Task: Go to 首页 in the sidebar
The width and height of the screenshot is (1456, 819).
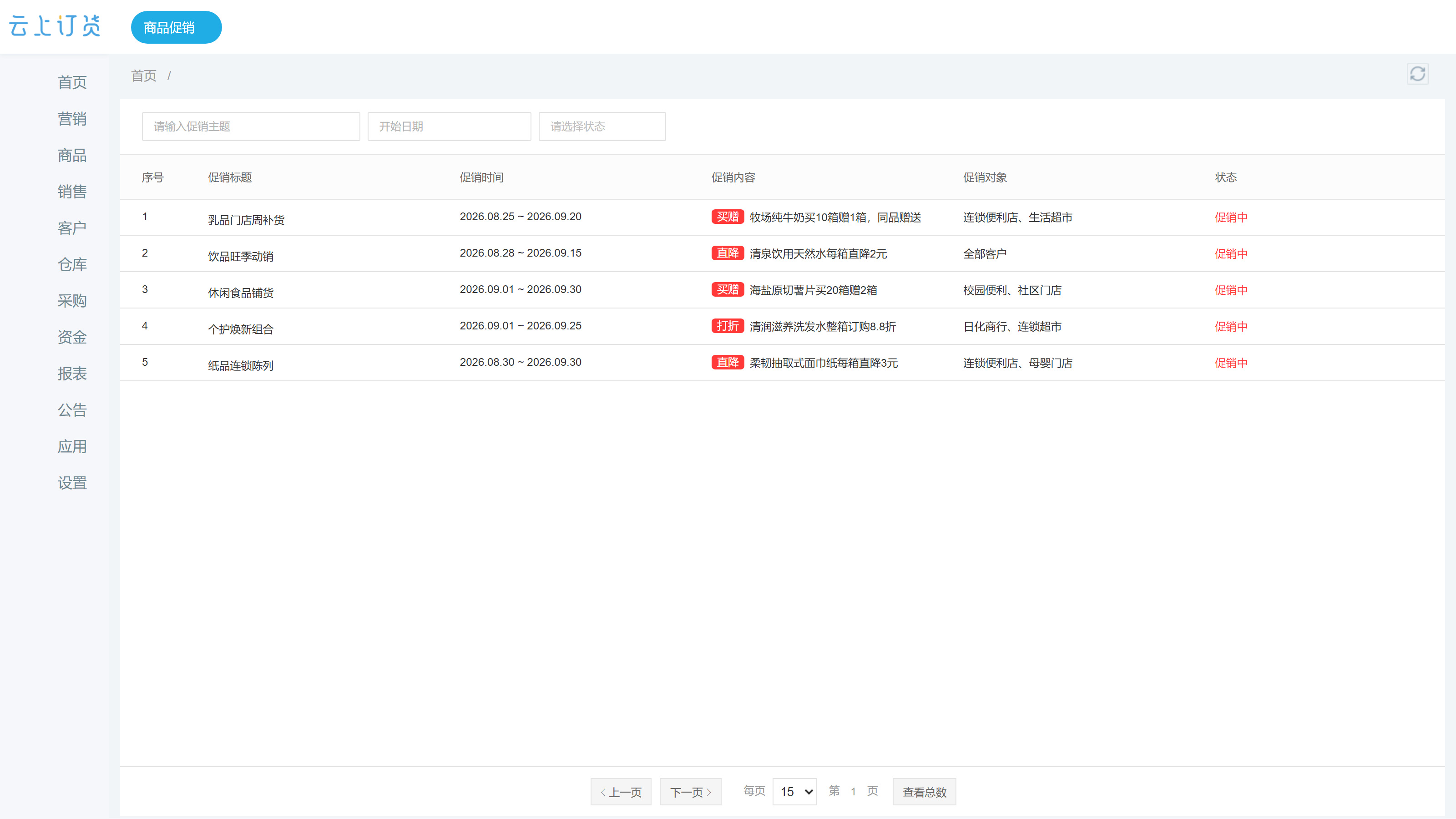Action: [x=72, y=82]
